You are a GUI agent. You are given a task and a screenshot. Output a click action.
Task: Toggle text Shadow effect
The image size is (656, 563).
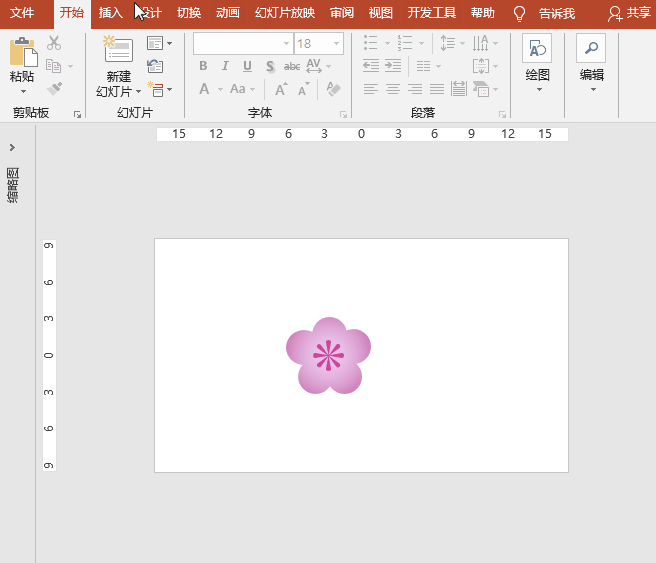(x=270, y=67)
